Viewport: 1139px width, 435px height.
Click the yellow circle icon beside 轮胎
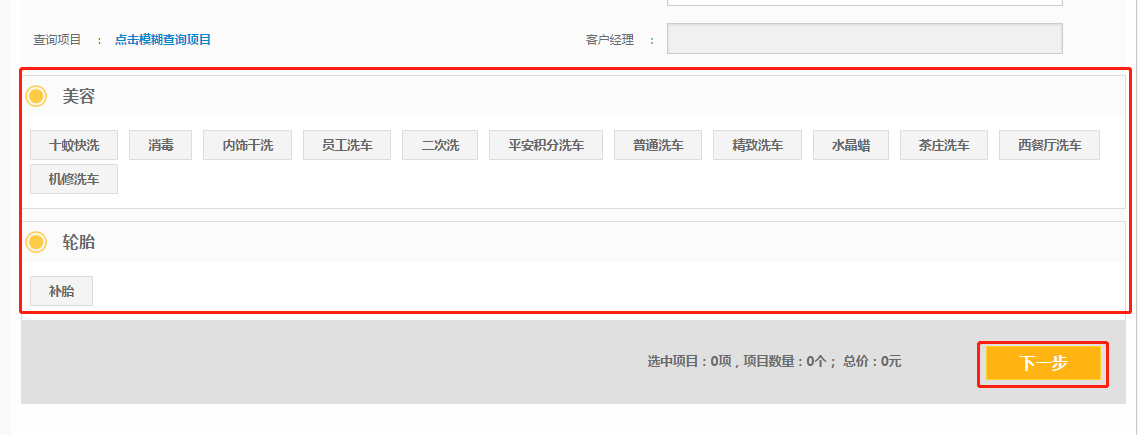(x=36, y=242)
